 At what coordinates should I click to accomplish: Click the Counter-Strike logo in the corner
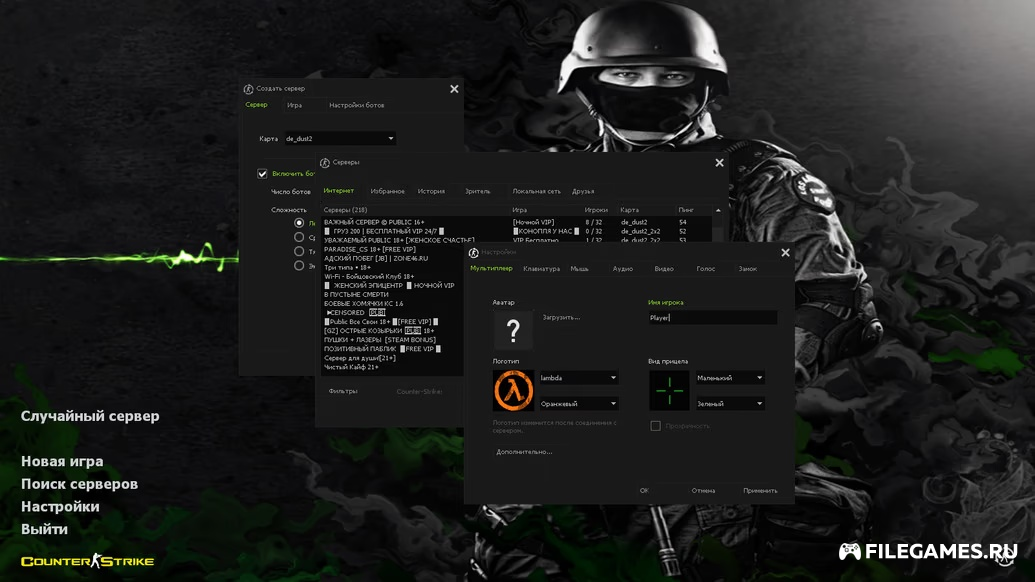pyautogui.click(x=87, y=562)
